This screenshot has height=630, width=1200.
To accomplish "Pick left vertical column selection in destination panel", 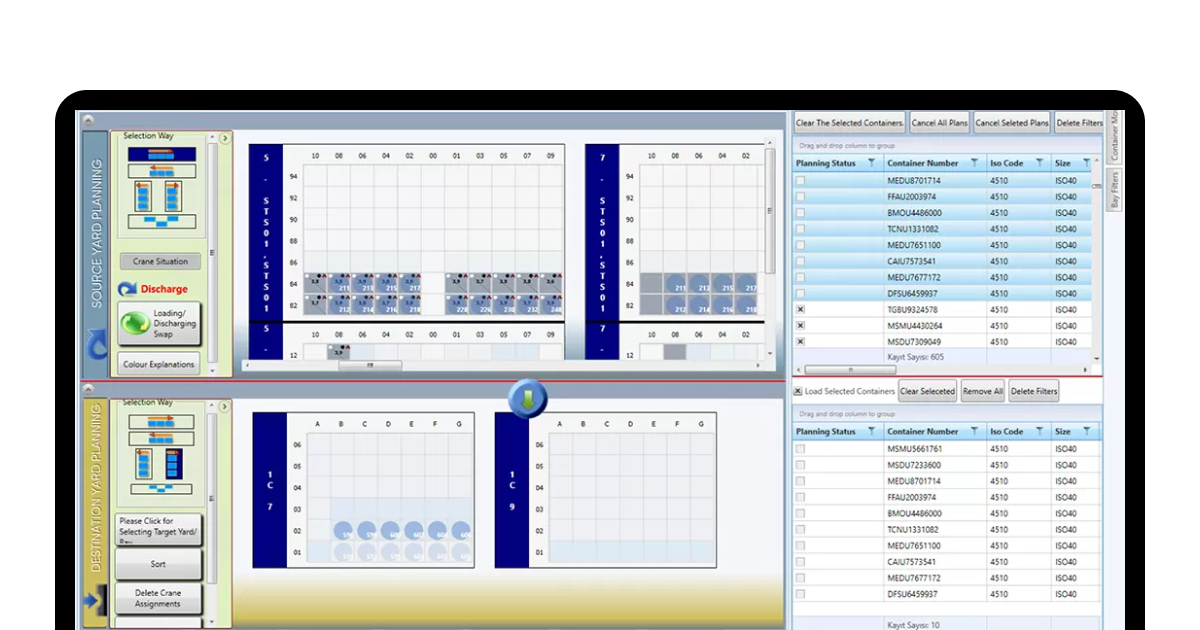I will 146,463.
